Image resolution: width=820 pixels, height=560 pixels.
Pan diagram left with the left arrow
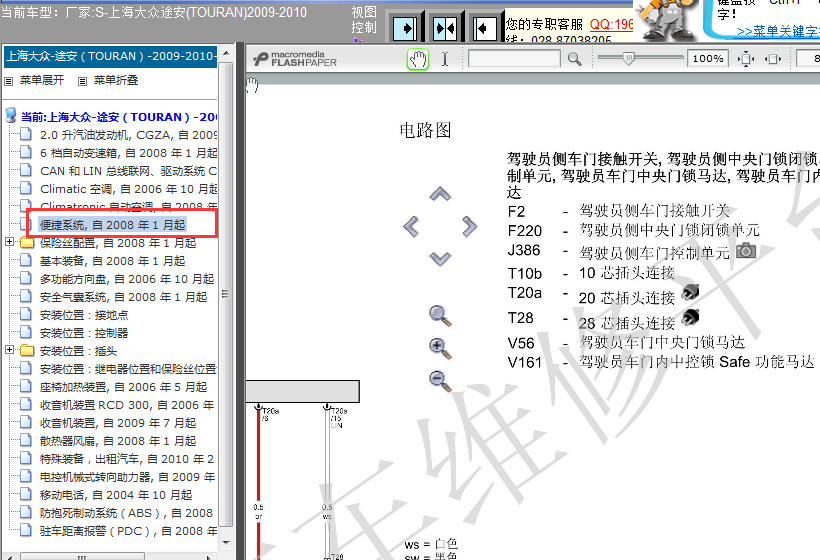pyautogui.click(x=411, y=226)
